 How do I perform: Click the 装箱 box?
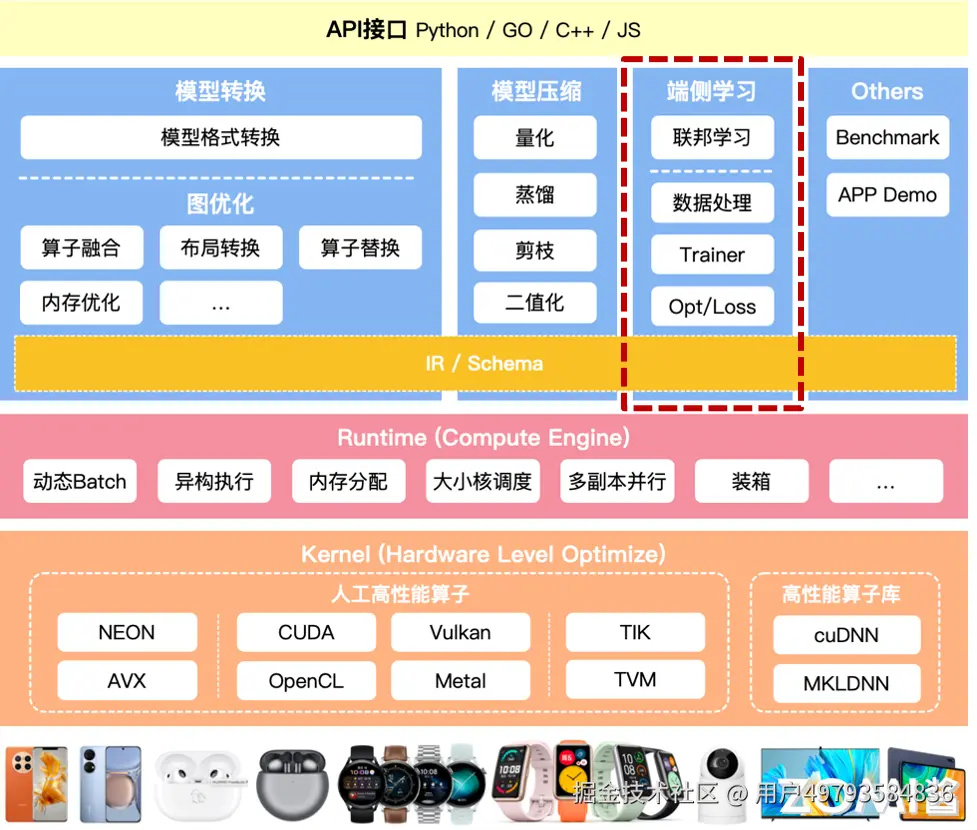pyautogui.click(x=751, y=481)
